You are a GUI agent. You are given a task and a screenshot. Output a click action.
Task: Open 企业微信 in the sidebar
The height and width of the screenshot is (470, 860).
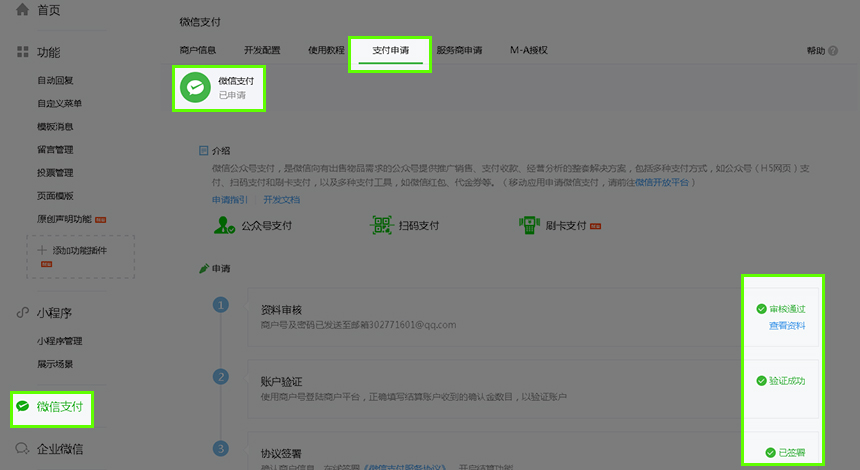[x=60, y=449]
